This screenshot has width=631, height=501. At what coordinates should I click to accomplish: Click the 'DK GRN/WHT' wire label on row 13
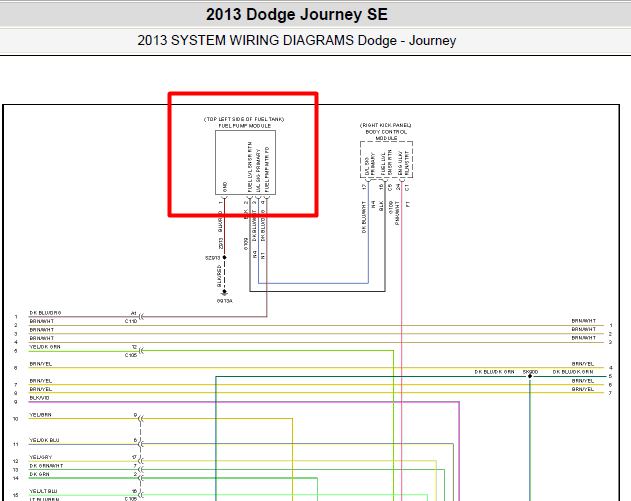(46, 466)
